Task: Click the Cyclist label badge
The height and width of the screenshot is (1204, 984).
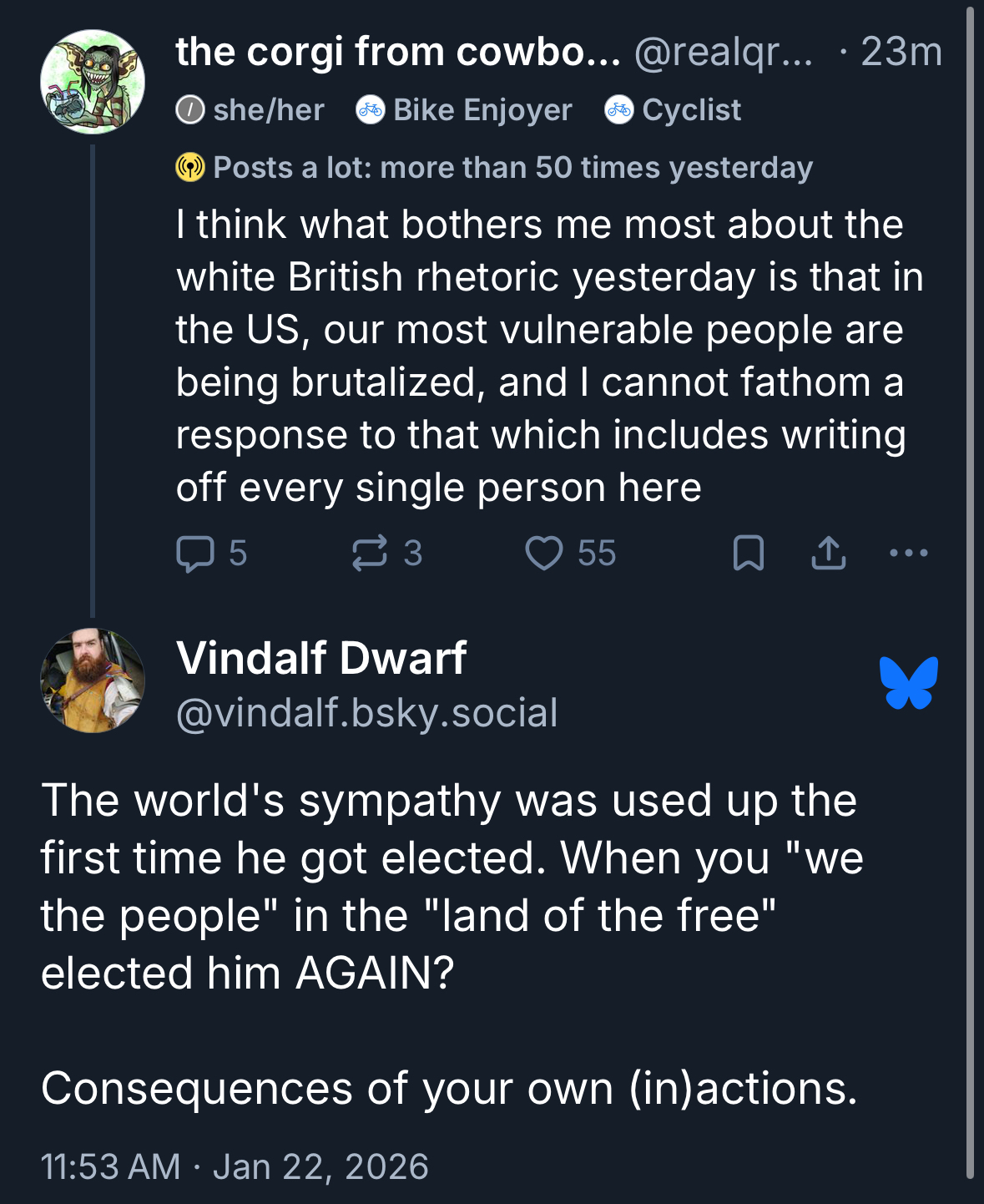Action: tap(674, 110)
